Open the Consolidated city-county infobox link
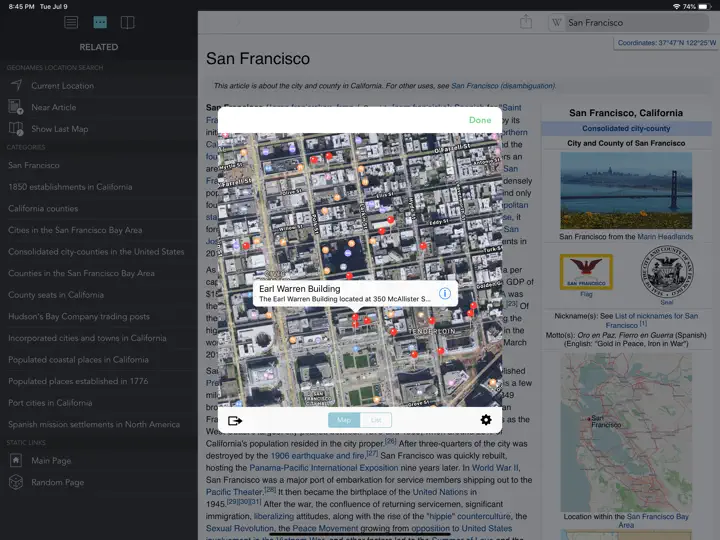The image size is (720, 540). pos(626,129)
